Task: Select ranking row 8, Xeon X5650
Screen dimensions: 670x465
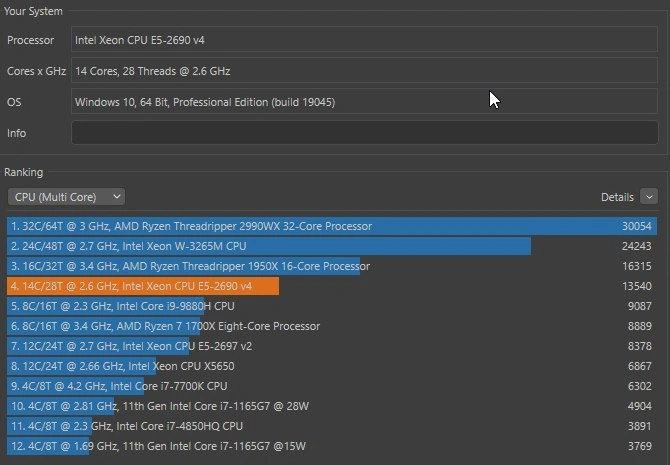Action: 332,366
